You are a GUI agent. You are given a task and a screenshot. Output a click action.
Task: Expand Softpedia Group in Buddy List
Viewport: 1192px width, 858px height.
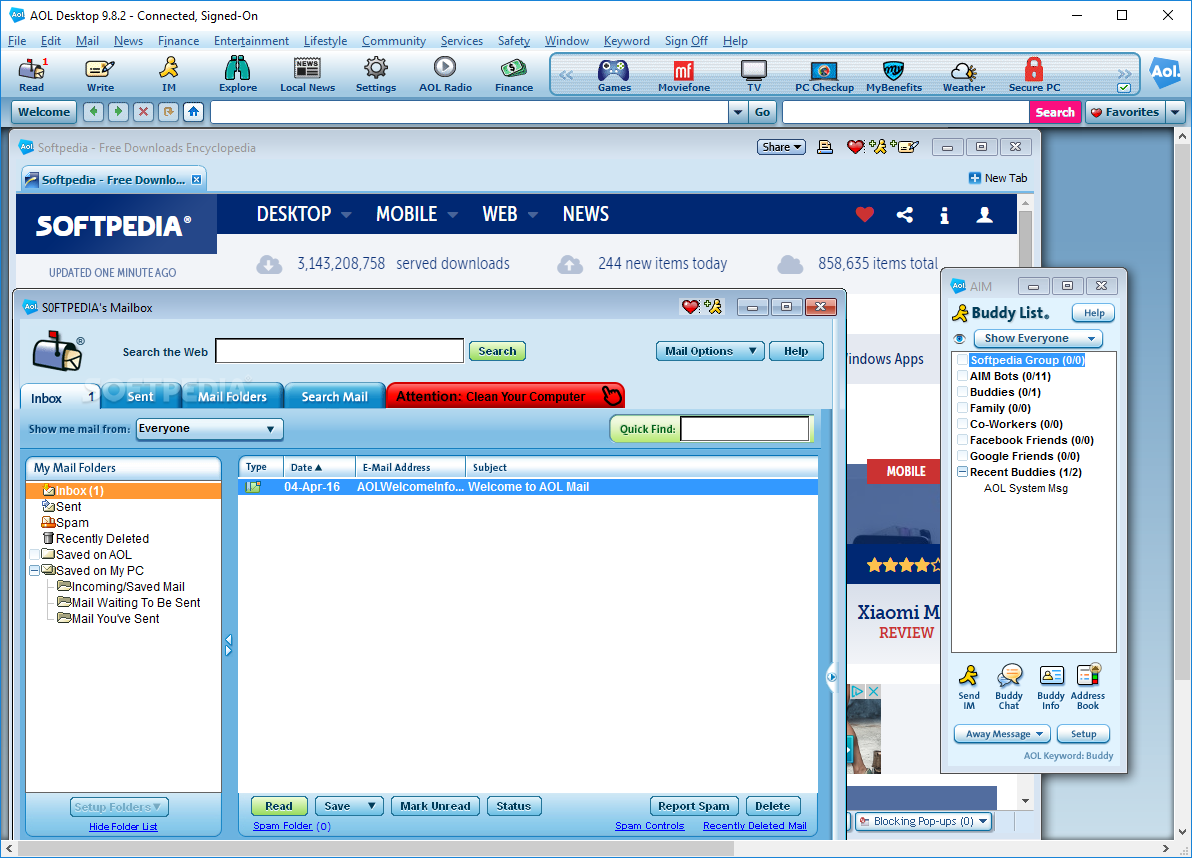point(962,360)
